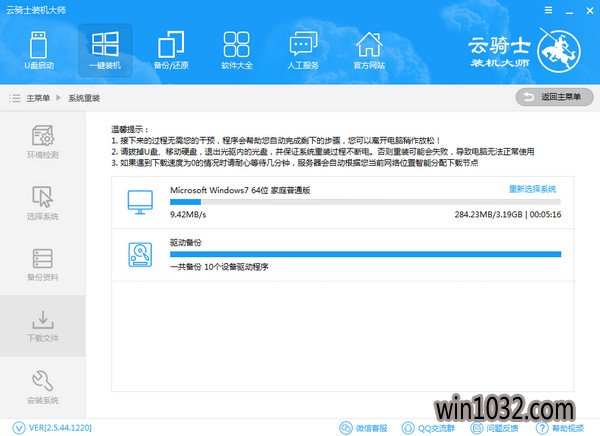Click the 9.42MB/s download speed text
Image resolution: width=600 pixels, height=436 pixels.
pyautogui.click(x=188, y=214)
